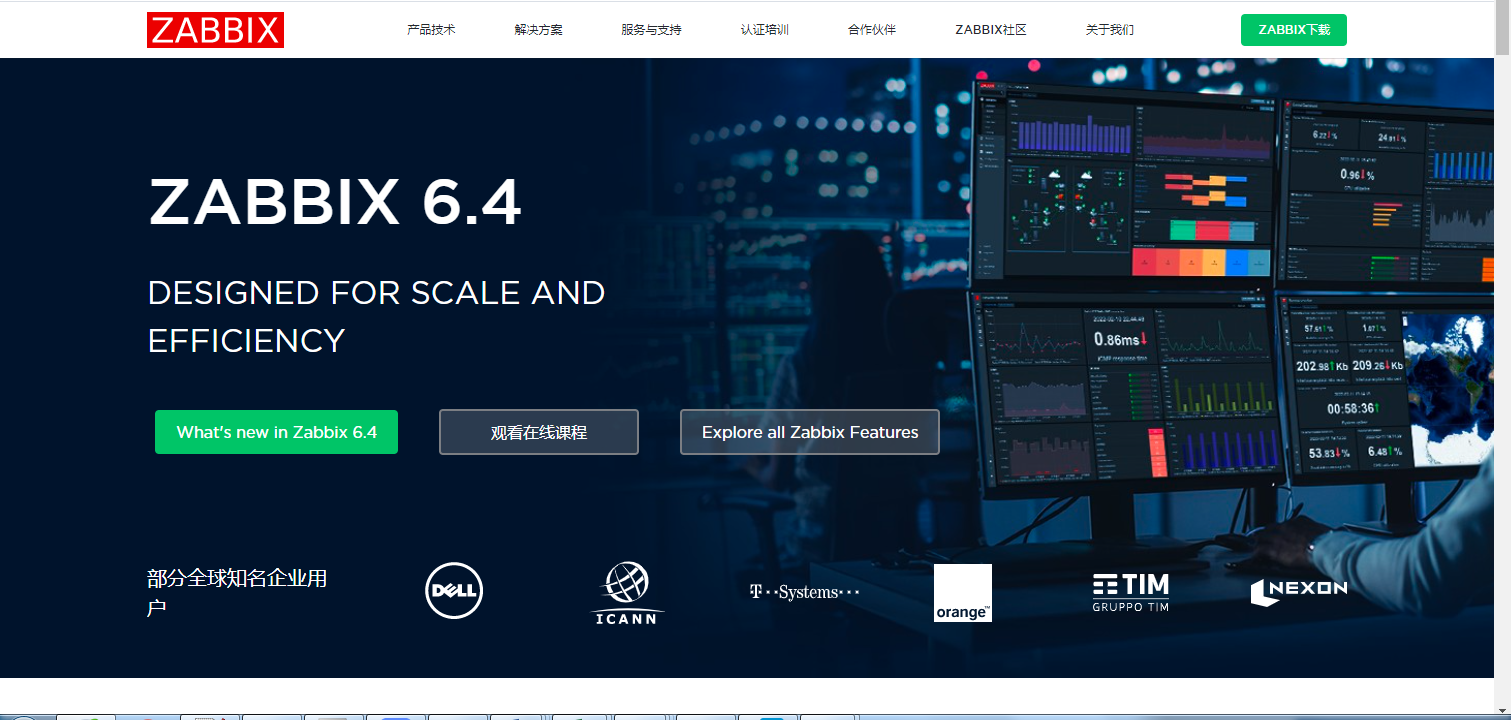
Task: Open the ZABBIX社区 menu
Action: click(x=991, y=30)
